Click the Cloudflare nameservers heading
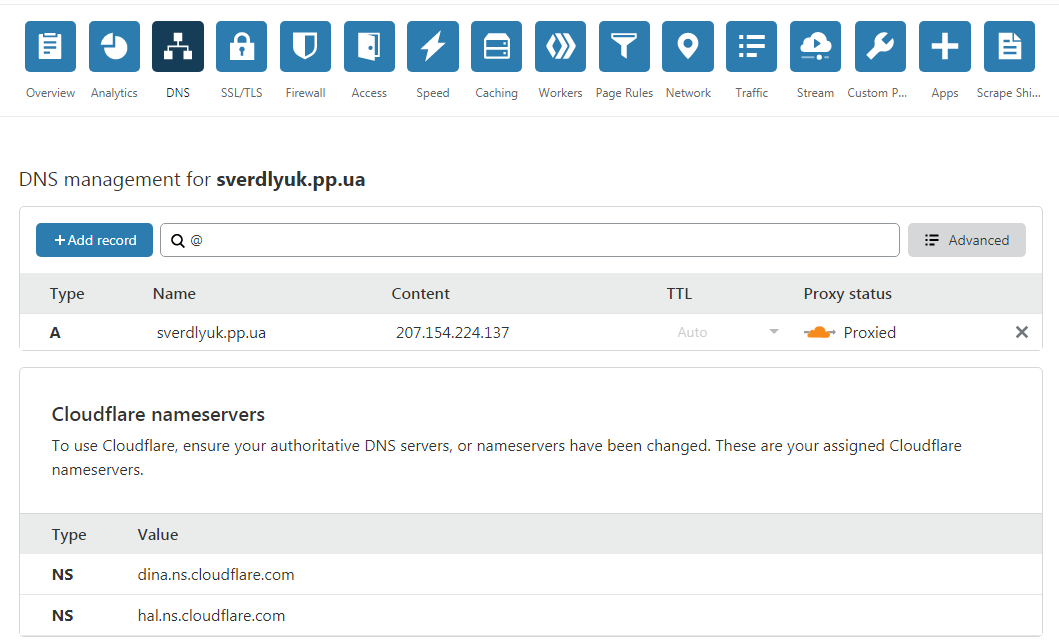Viewport: 1059px width, 643px height. click(158, 414)
